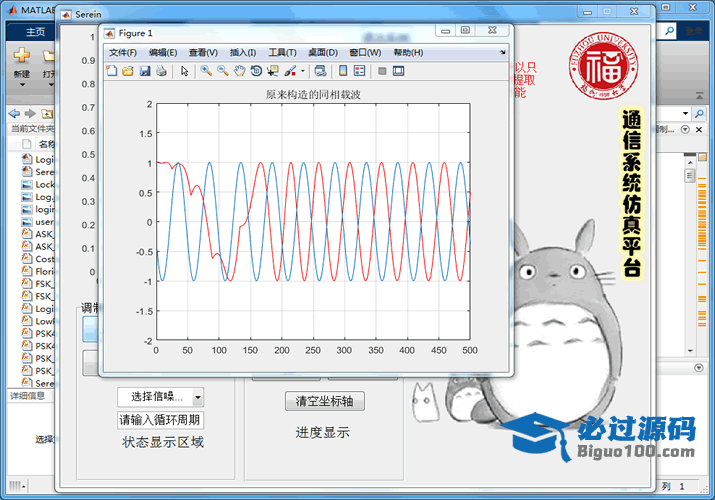Select the user file in file list

click(38, 222)
